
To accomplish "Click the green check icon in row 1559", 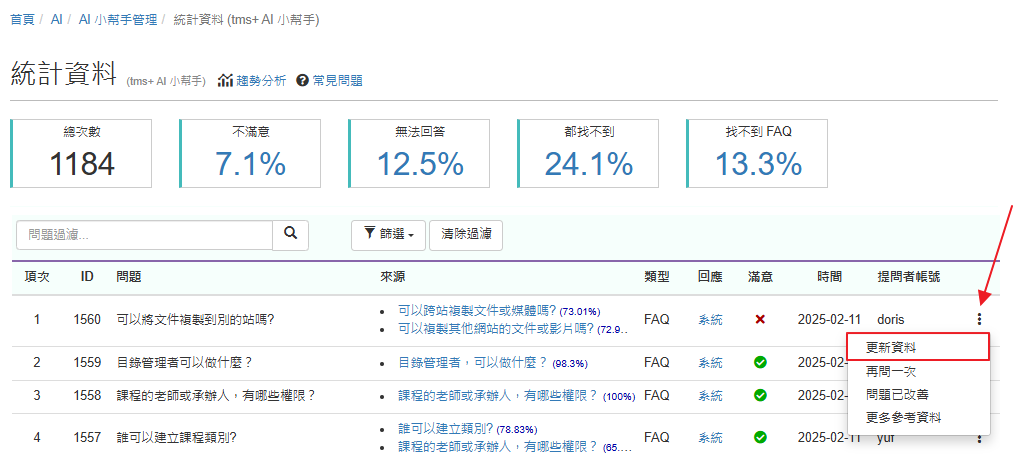I will click(760, 363).
